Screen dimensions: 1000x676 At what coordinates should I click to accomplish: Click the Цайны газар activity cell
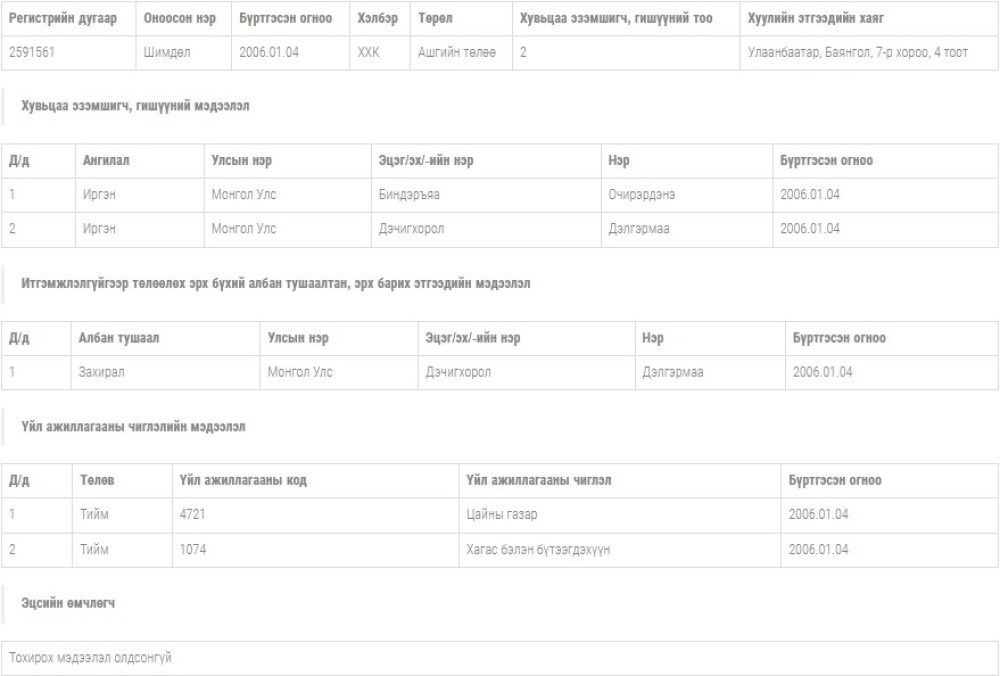(x=501, y=515)
